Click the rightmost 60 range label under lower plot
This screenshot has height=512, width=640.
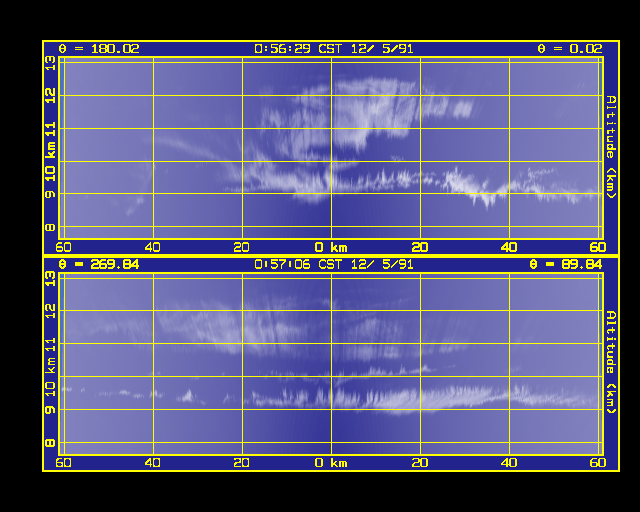click(598, 463)
